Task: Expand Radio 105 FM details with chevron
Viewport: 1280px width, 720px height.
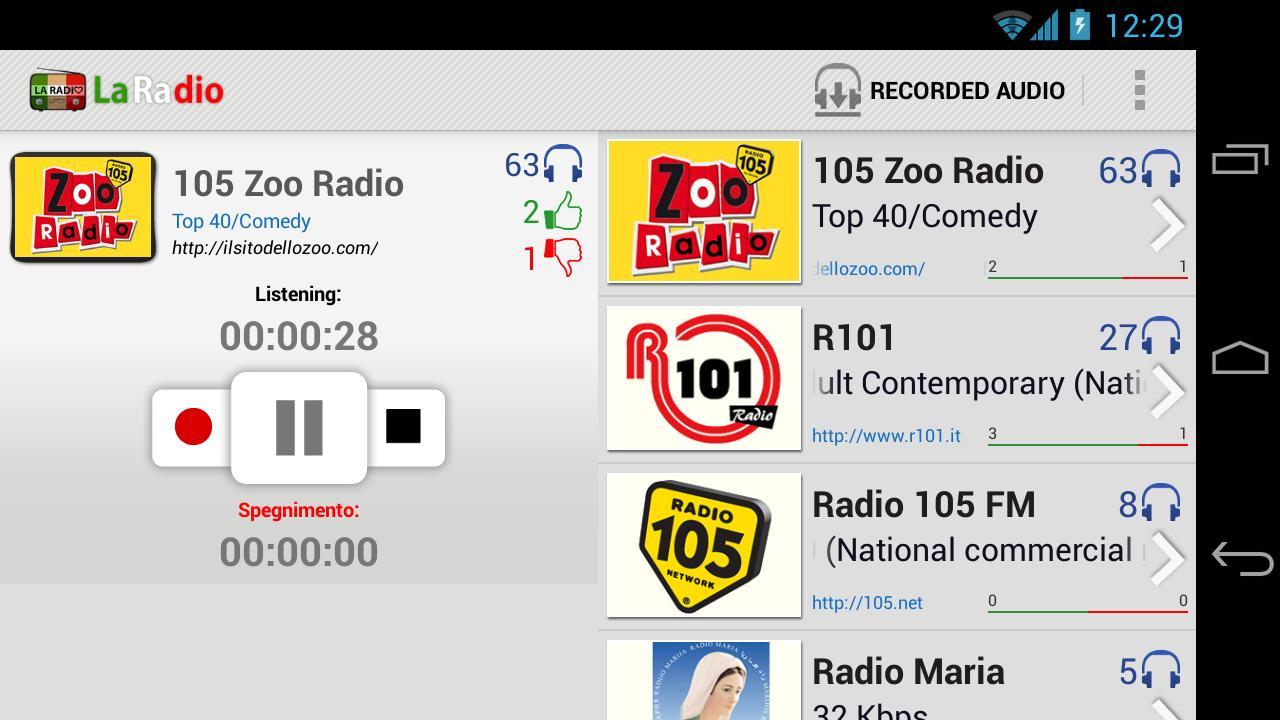Action: tap(1167, 559)
